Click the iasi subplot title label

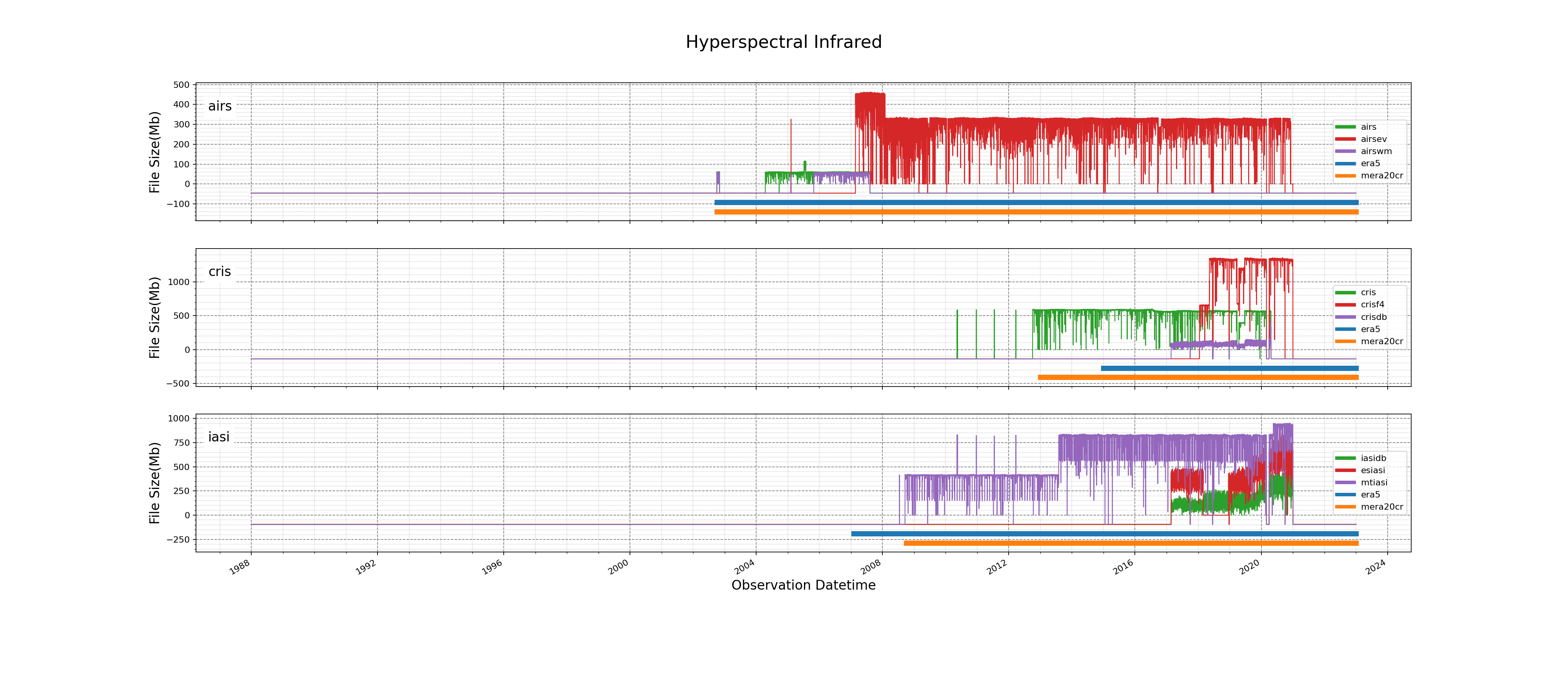point(218,437)
